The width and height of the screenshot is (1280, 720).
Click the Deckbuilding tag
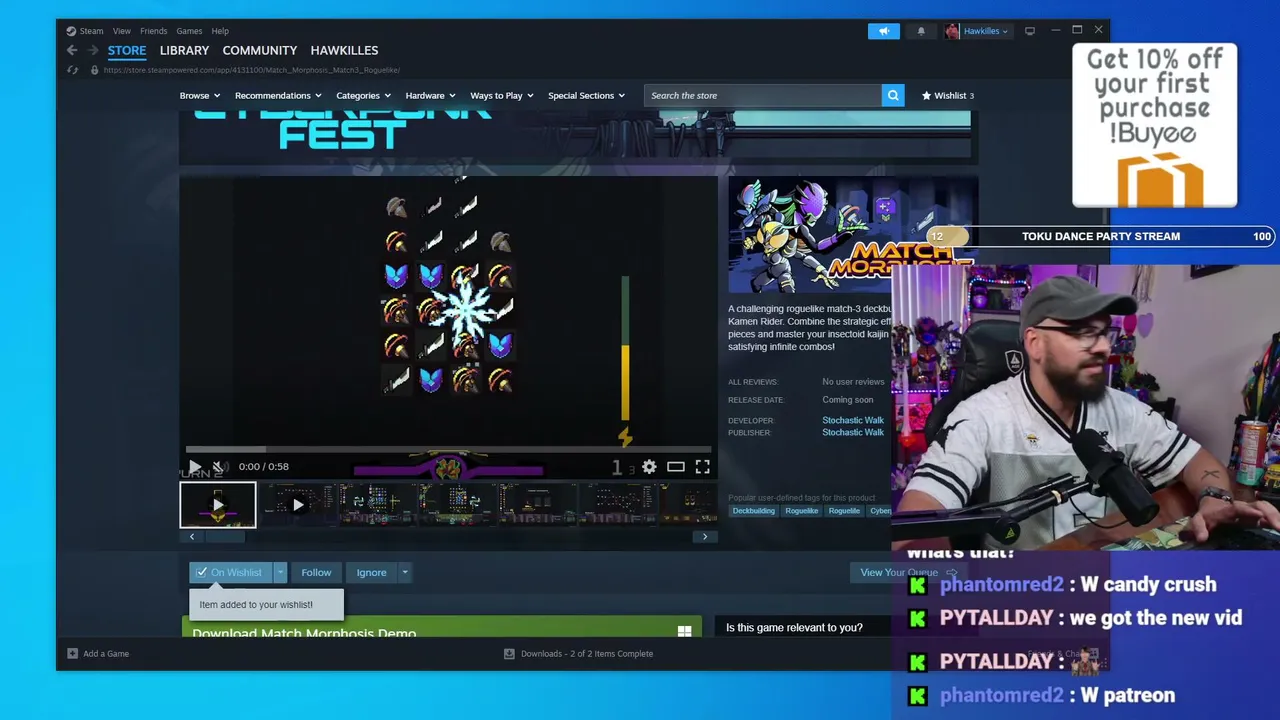pyautogui.click(x=753, y=511)
